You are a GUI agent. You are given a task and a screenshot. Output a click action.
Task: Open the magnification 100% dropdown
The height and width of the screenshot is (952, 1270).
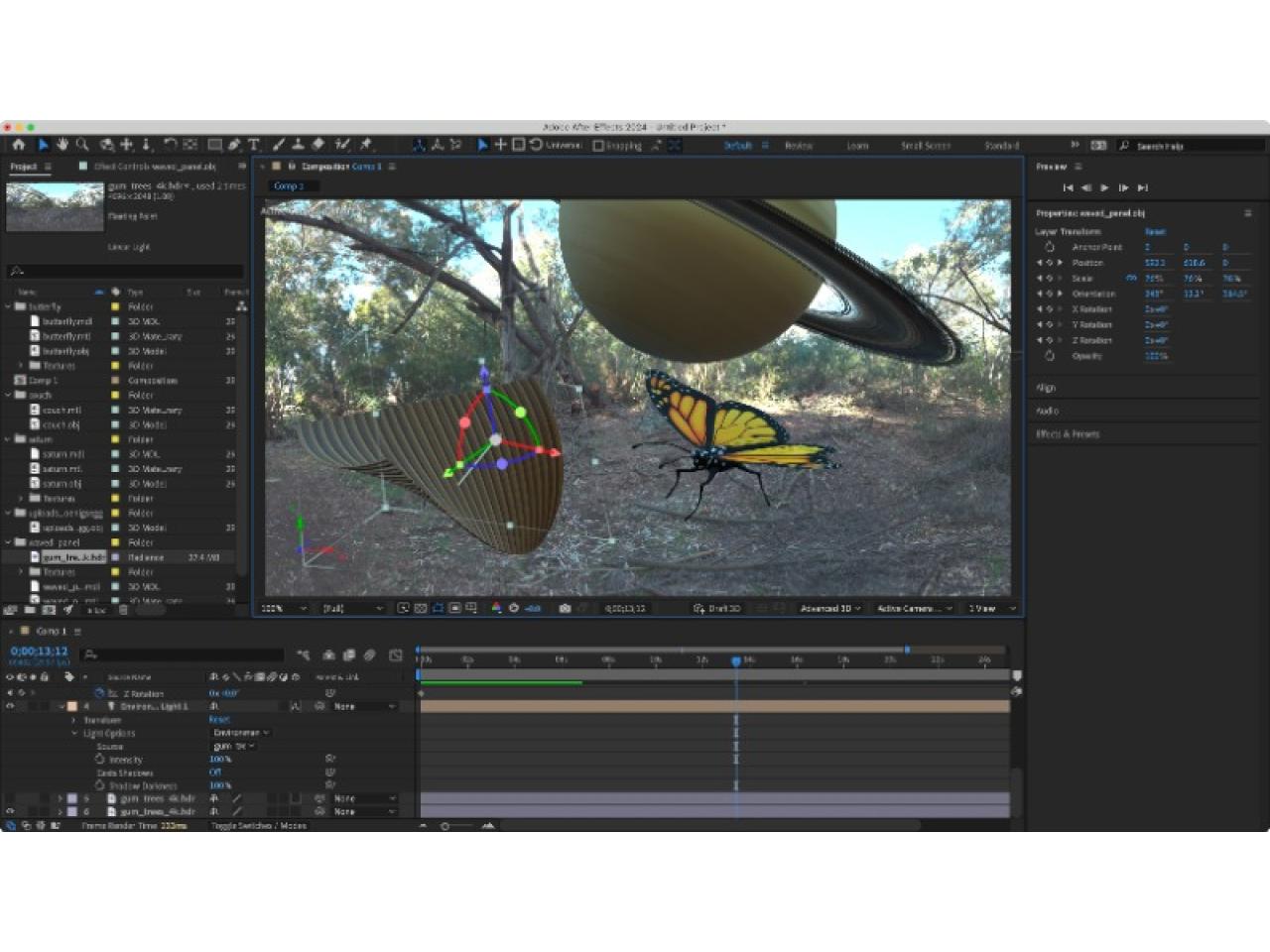(x=284, y=608)
